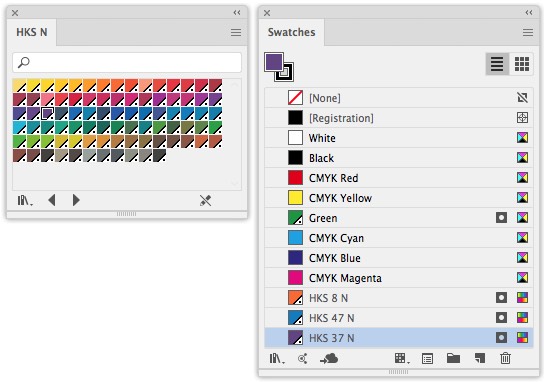Close the Swatches panel
This screenshot has width=544, height=382.
[267, 13]
